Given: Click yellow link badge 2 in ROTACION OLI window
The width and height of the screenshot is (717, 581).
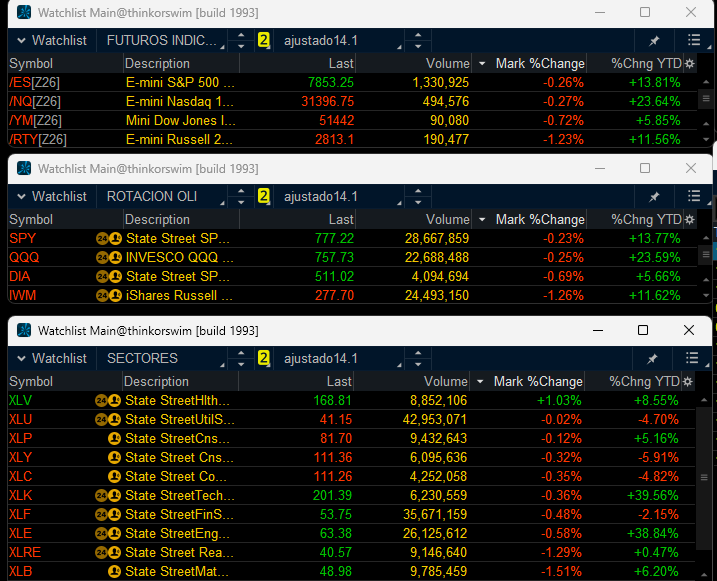Looking at the screenshot, I should pos(263,196).
